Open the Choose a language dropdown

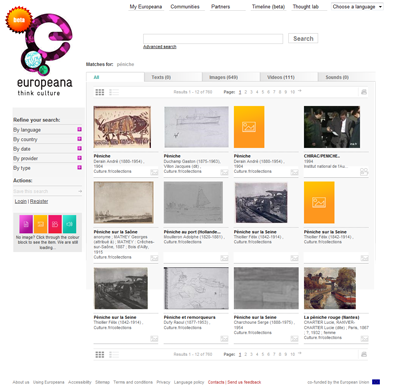tap(357, 7)
